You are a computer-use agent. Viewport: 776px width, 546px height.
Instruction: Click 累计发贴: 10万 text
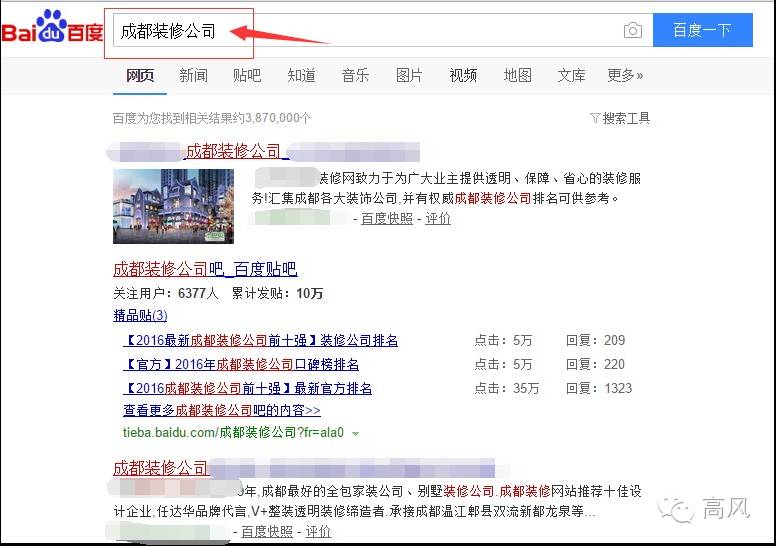coord(277,294)
